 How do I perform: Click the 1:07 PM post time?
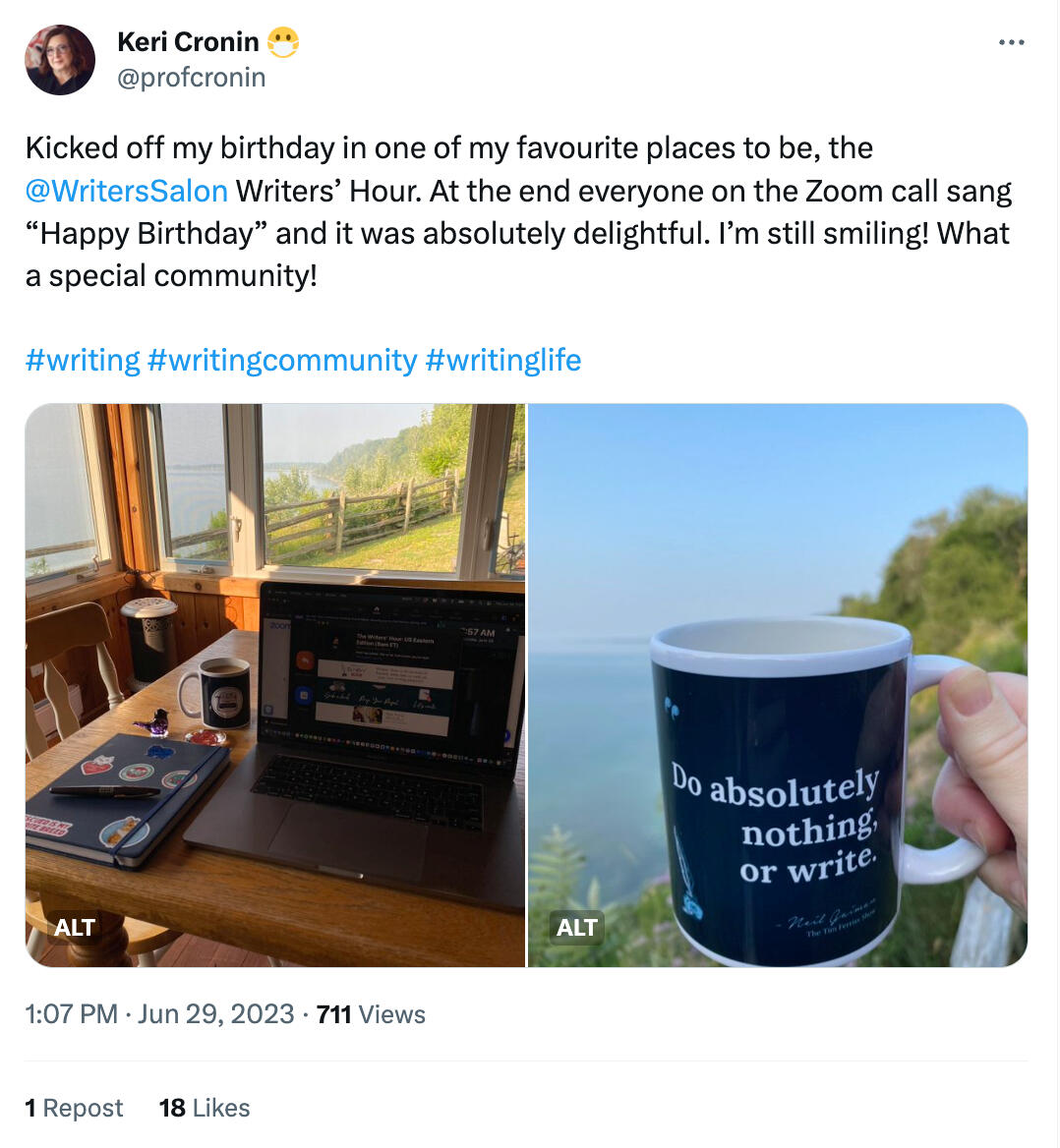click(x=71, y=1014)
